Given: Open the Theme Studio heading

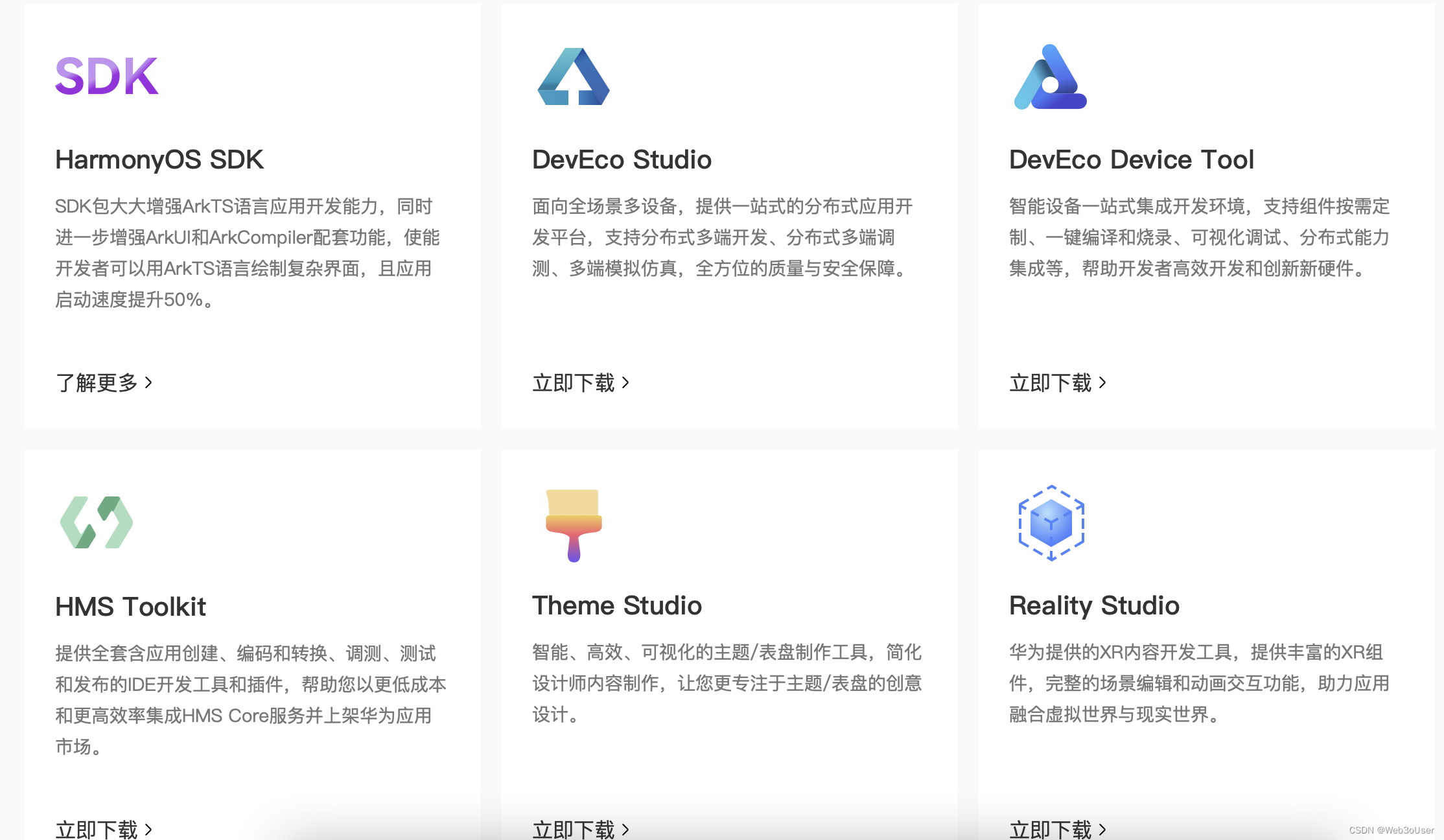Looking at the screenshot, I should pyautogui.click(x=616, y=605).
